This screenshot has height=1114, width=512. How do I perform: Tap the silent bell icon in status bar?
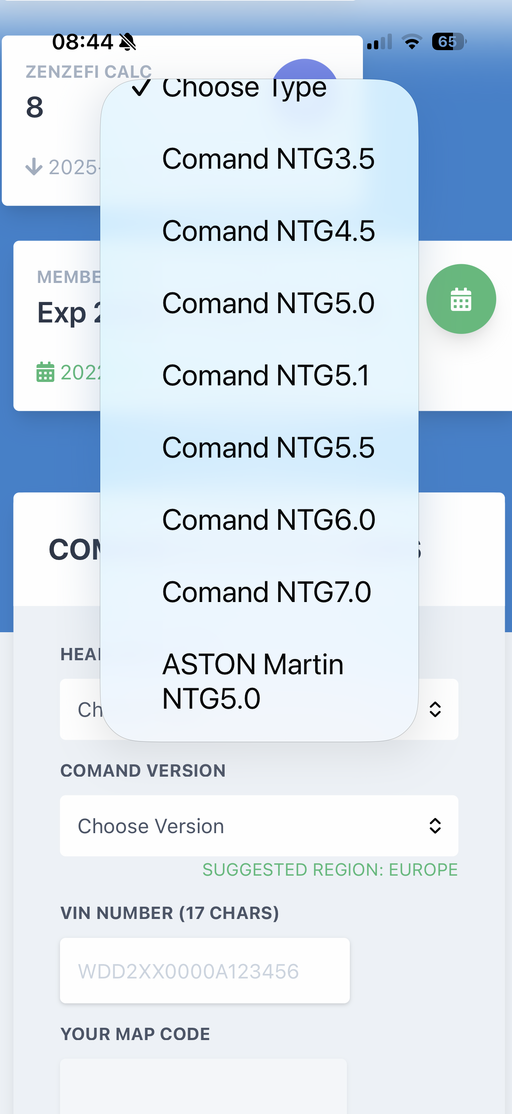[x=128, y=42]
